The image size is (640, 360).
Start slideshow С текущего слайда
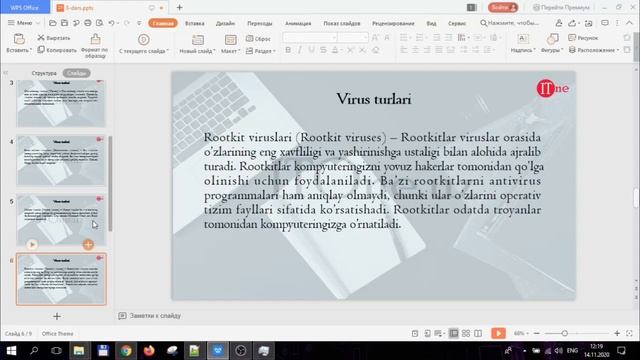coord(144,44)
